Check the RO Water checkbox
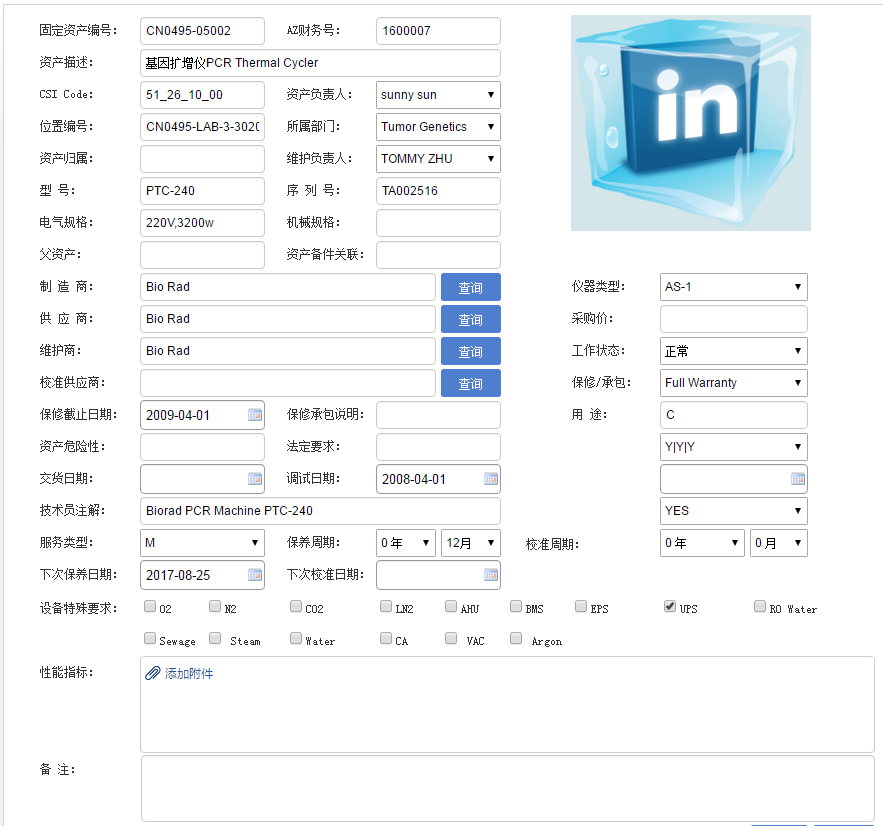 (759, 605)
